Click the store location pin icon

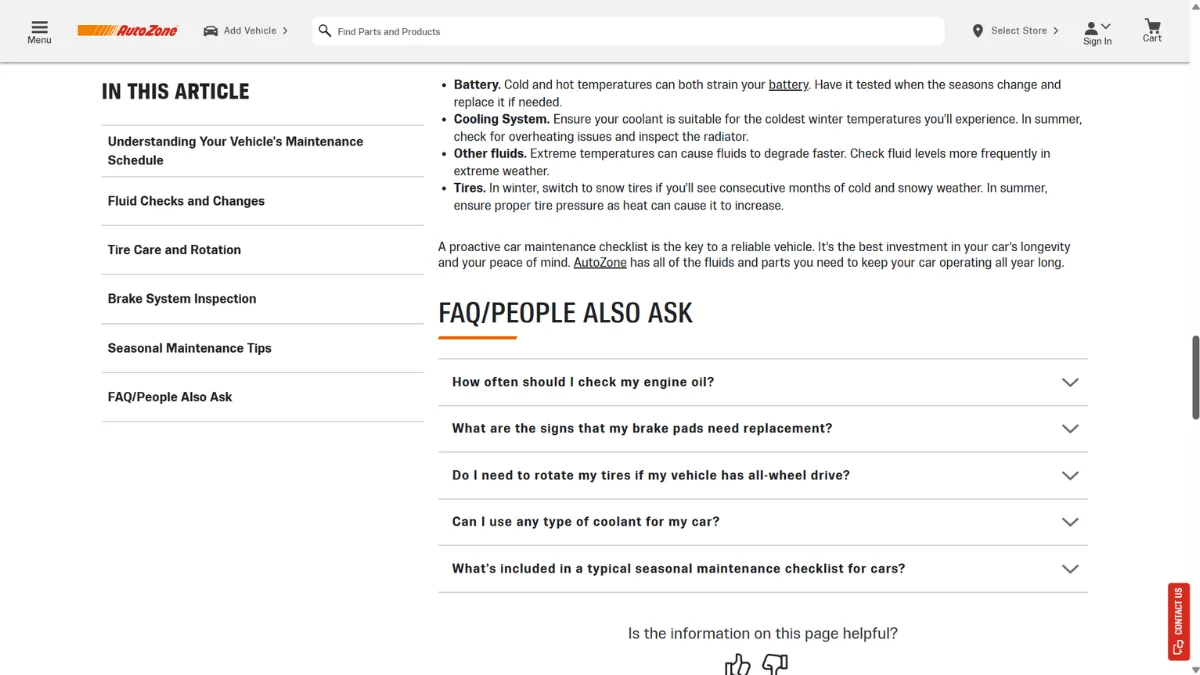click(x=977, y=31)
